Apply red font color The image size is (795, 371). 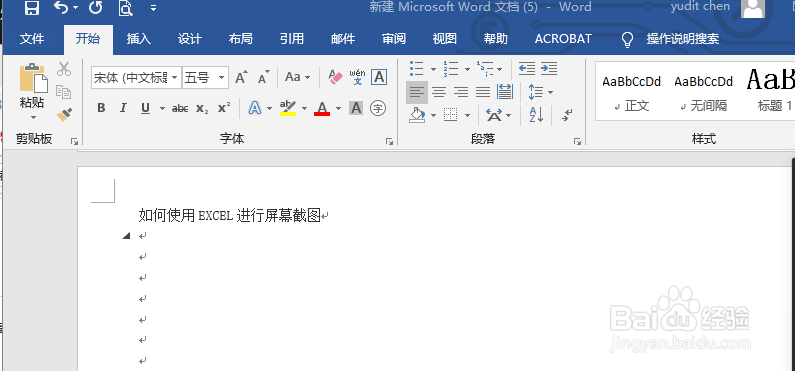click(322, 107)
